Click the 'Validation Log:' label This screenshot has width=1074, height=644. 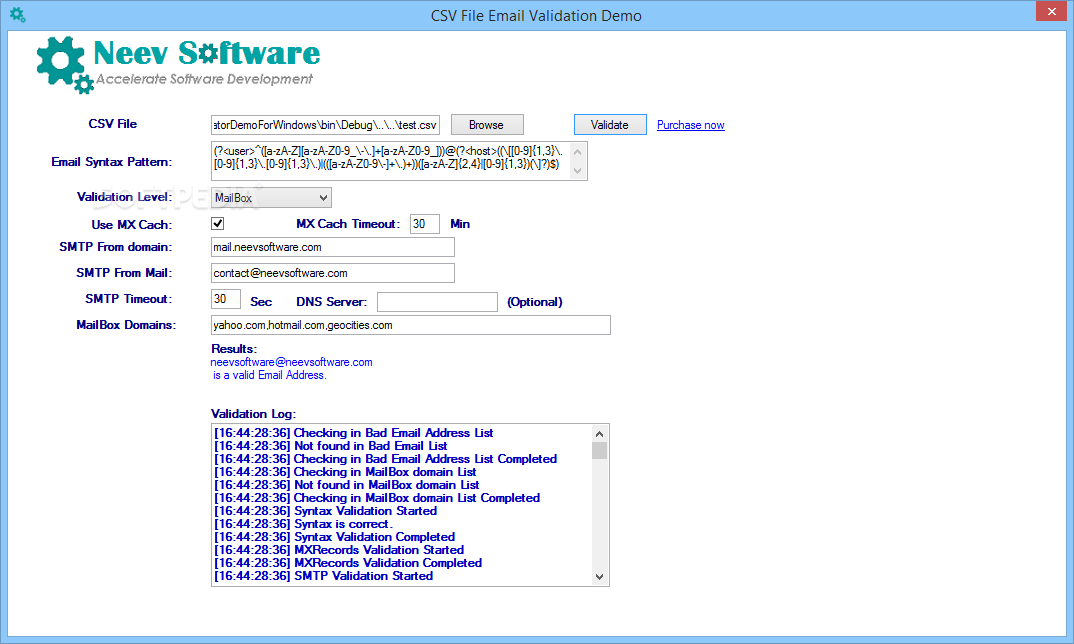253,414
